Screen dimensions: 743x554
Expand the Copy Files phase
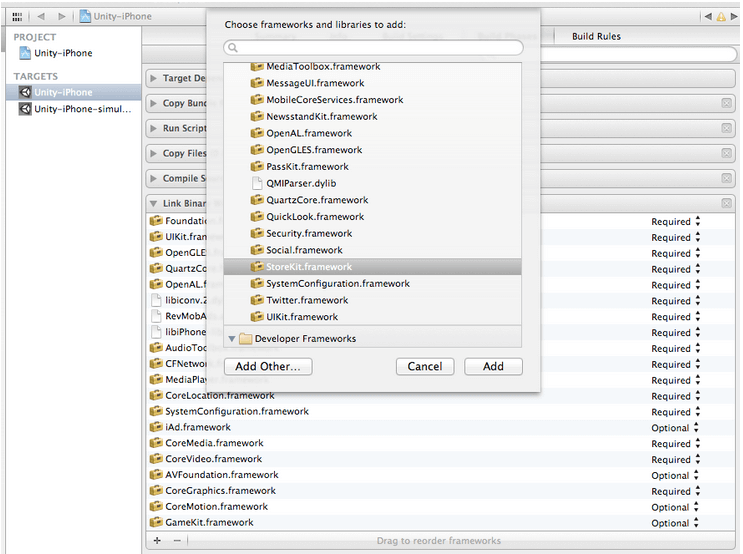[x=153, y=154]
